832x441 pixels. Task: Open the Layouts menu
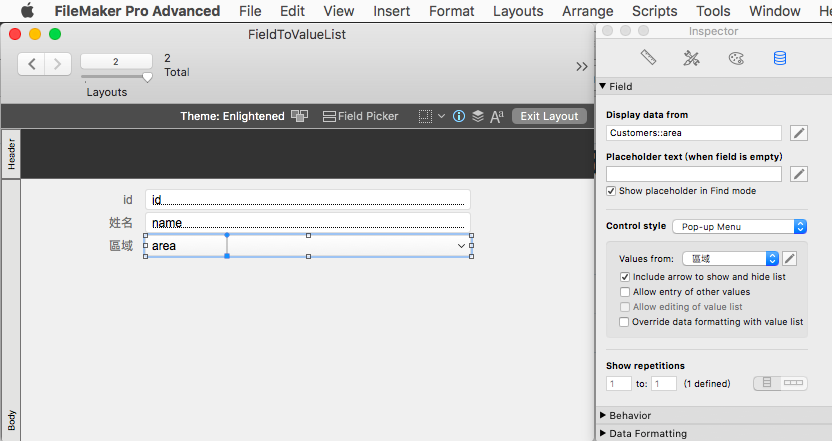click(518, 11)
